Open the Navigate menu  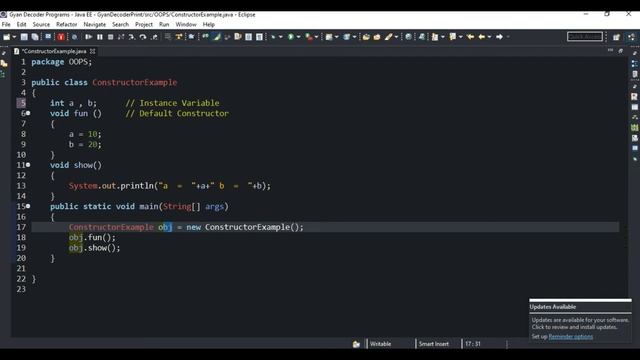95,24
